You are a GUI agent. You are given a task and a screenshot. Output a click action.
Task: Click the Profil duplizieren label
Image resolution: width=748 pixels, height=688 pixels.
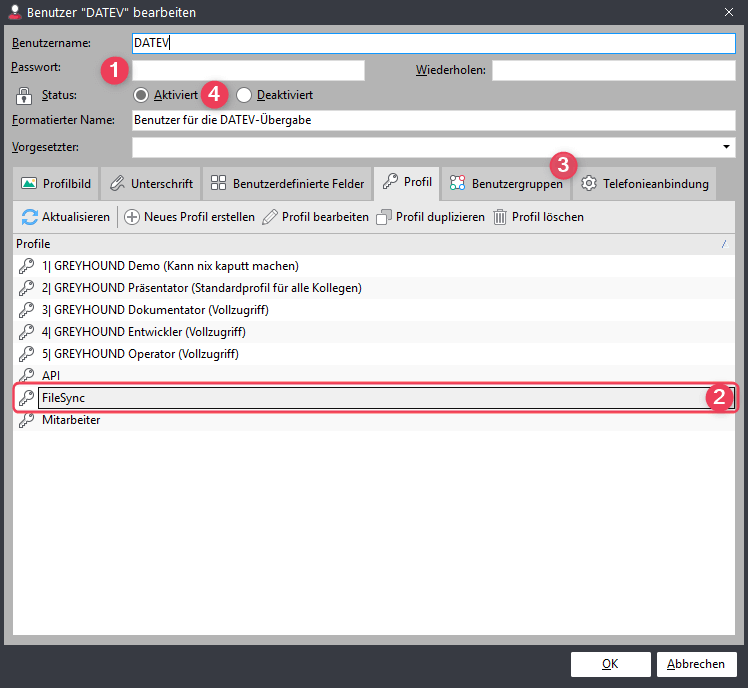[440, 217]
